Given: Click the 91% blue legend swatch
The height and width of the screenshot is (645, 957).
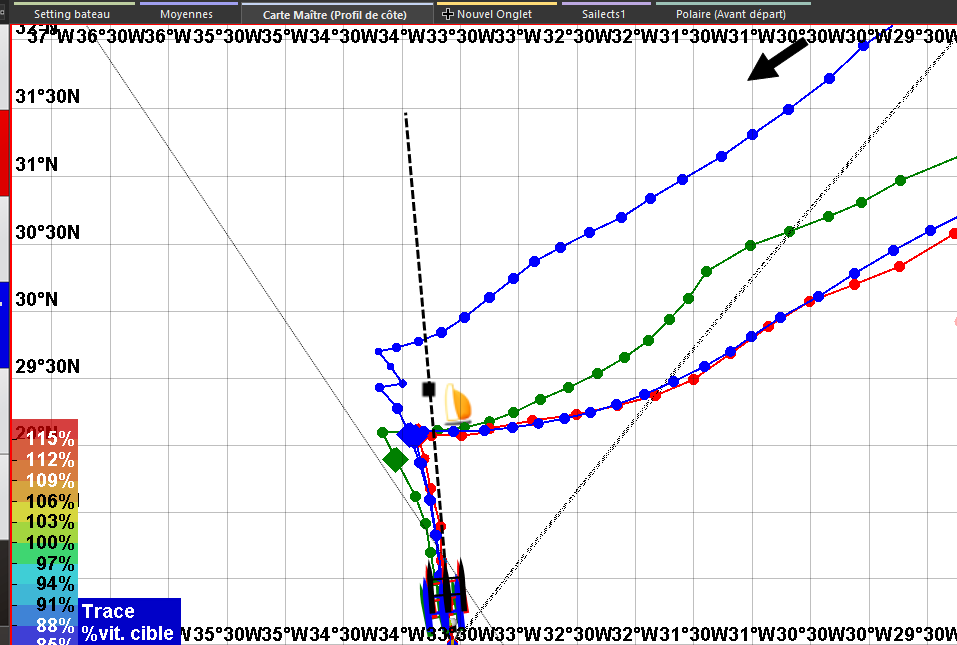Looking at the screenshot, I should coord(49,604).
